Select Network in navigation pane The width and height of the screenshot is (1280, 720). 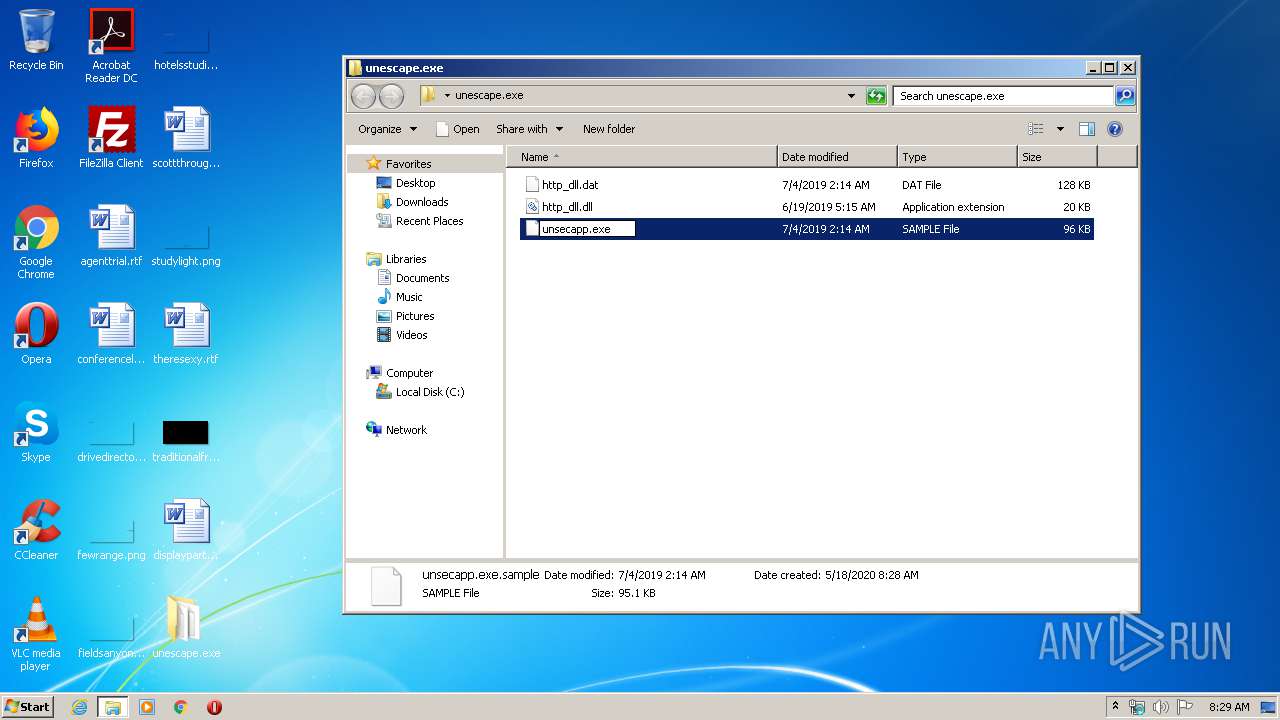(406, 430)
